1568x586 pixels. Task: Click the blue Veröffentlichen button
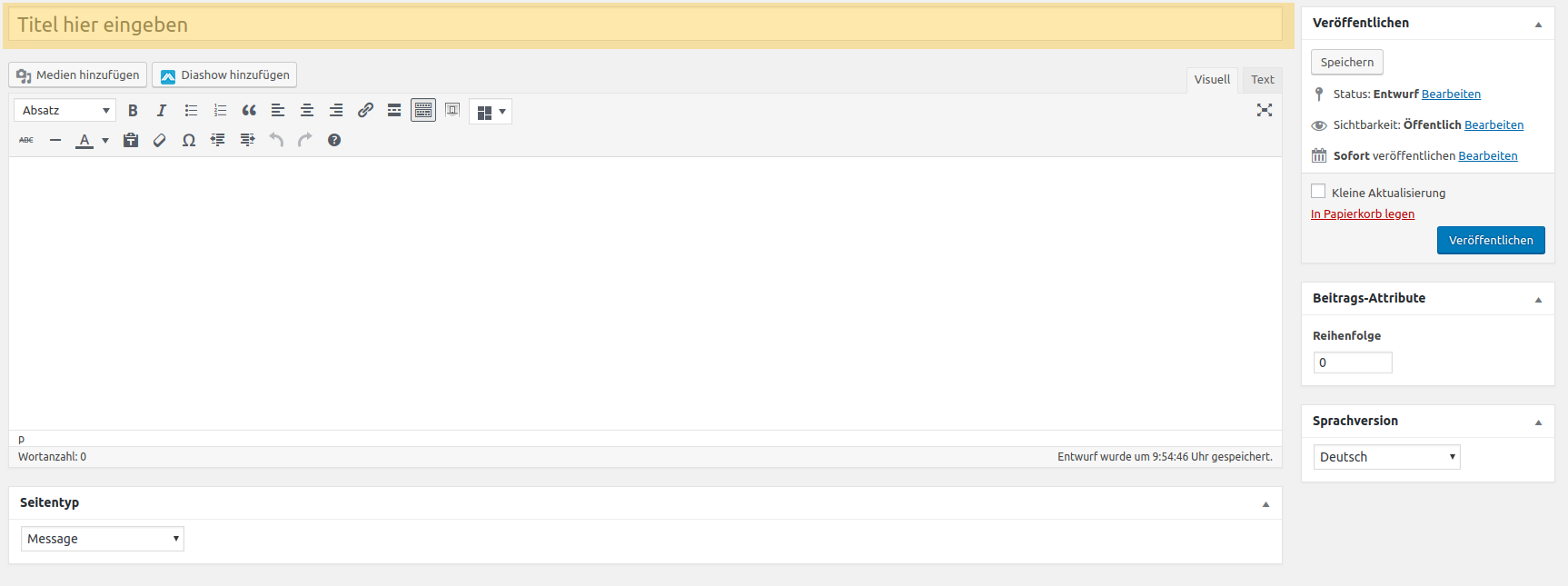pyautogui.click(x=1490, y=241)
